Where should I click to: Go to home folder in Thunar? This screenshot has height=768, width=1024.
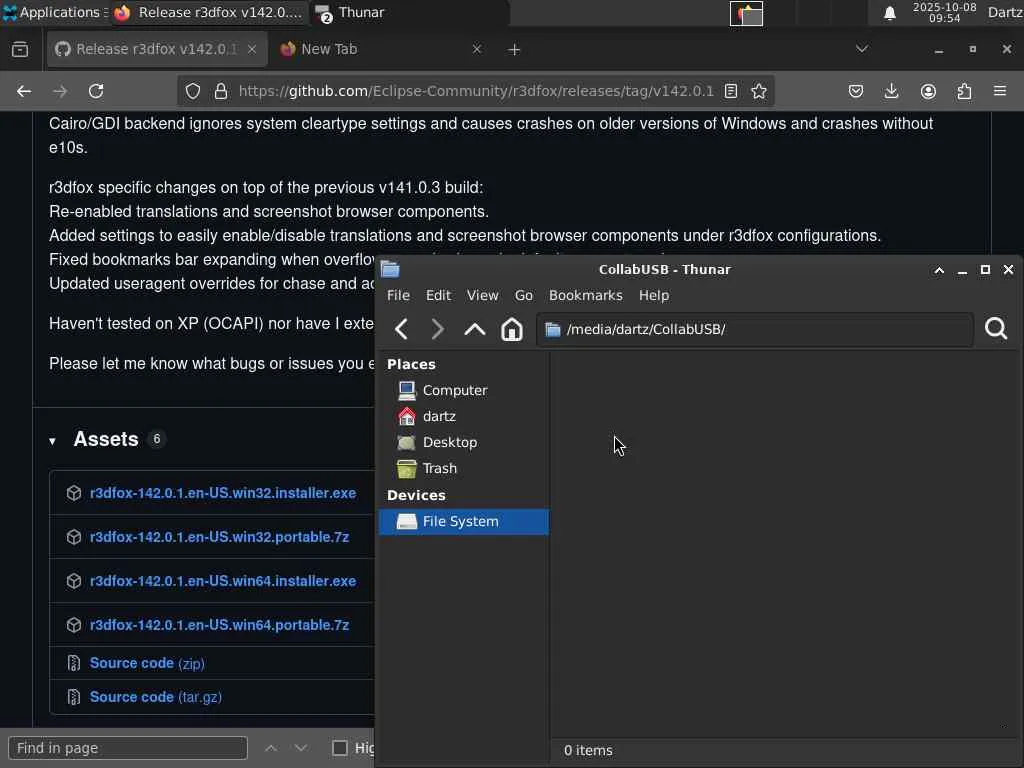tap(511, 329)
